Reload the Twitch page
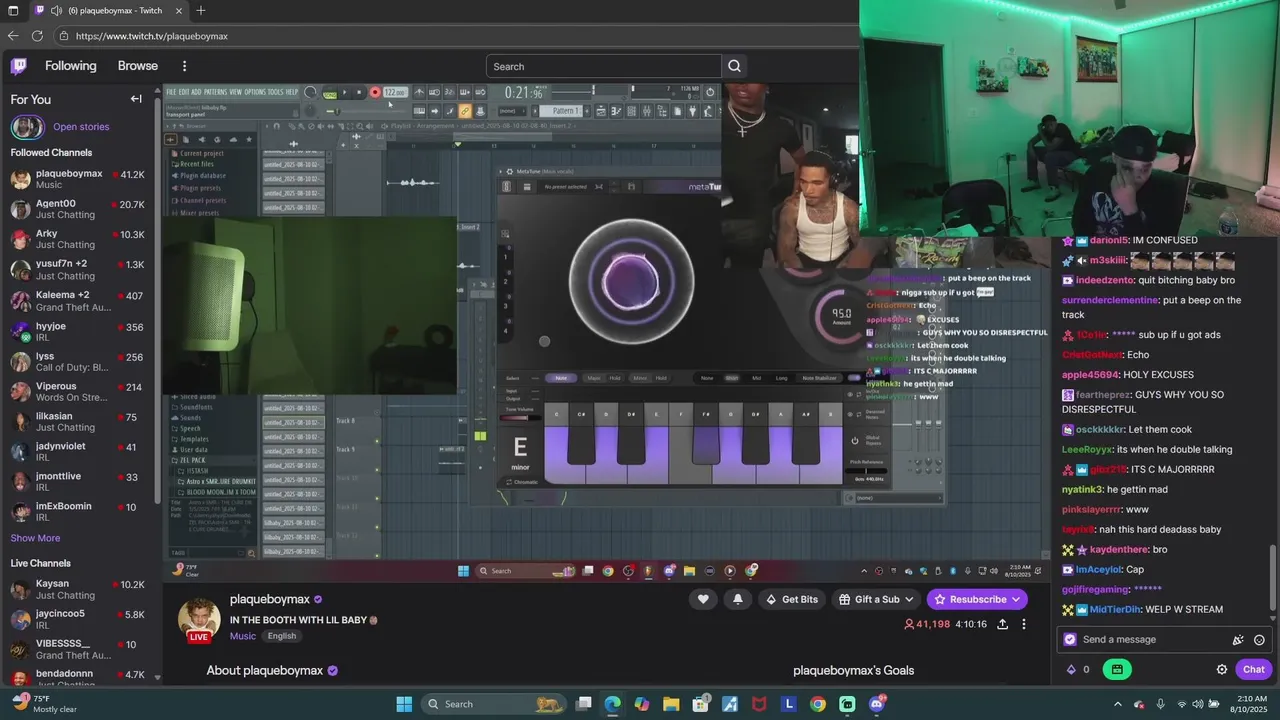This screenshot has width=1280, height=720. coord(37,36)
